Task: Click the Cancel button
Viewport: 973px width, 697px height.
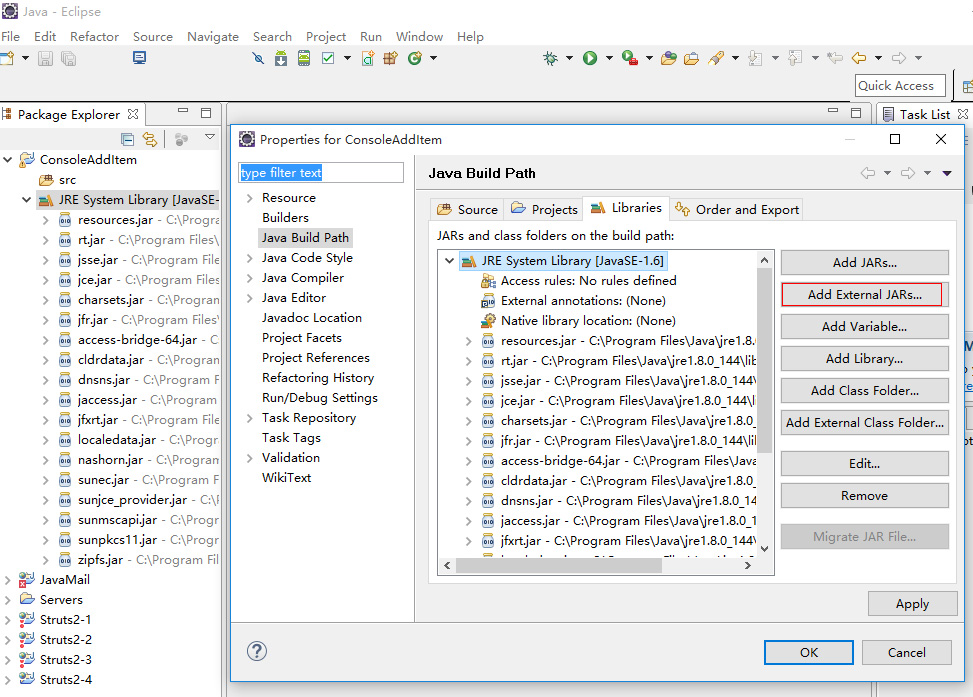Action: click(x=907, y=652)
